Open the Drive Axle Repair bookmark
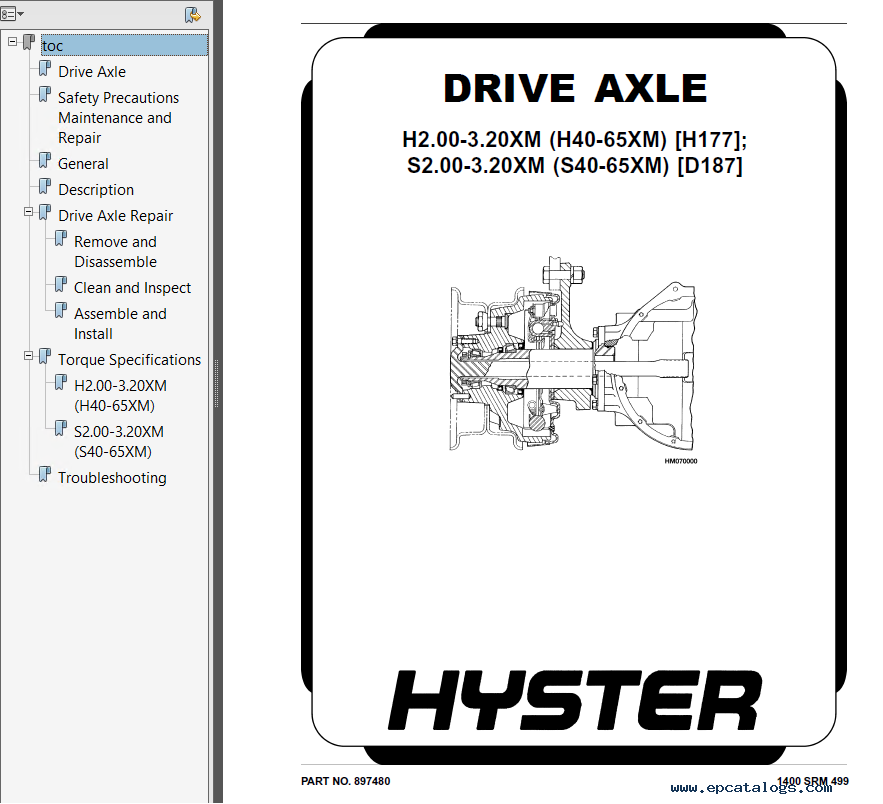The image size is (883, 804). 115,216
